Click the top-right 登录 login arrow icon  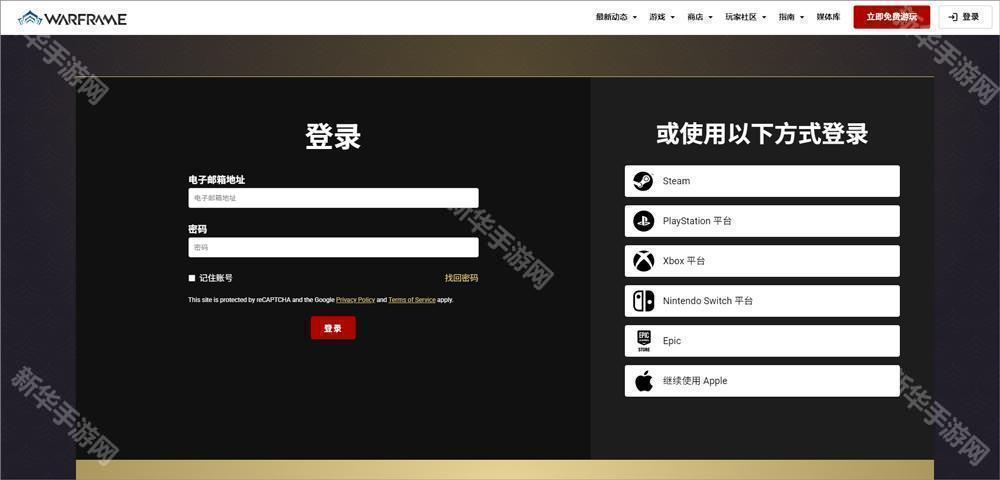point(953,17)
